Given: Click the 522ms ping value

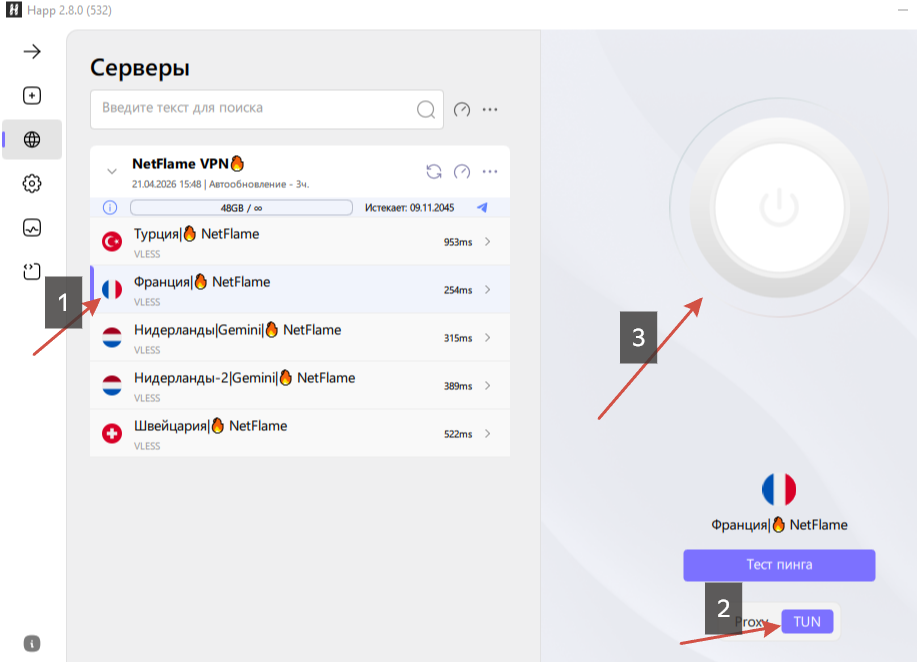Looking at the screenshot, I should tap(457, 434).
